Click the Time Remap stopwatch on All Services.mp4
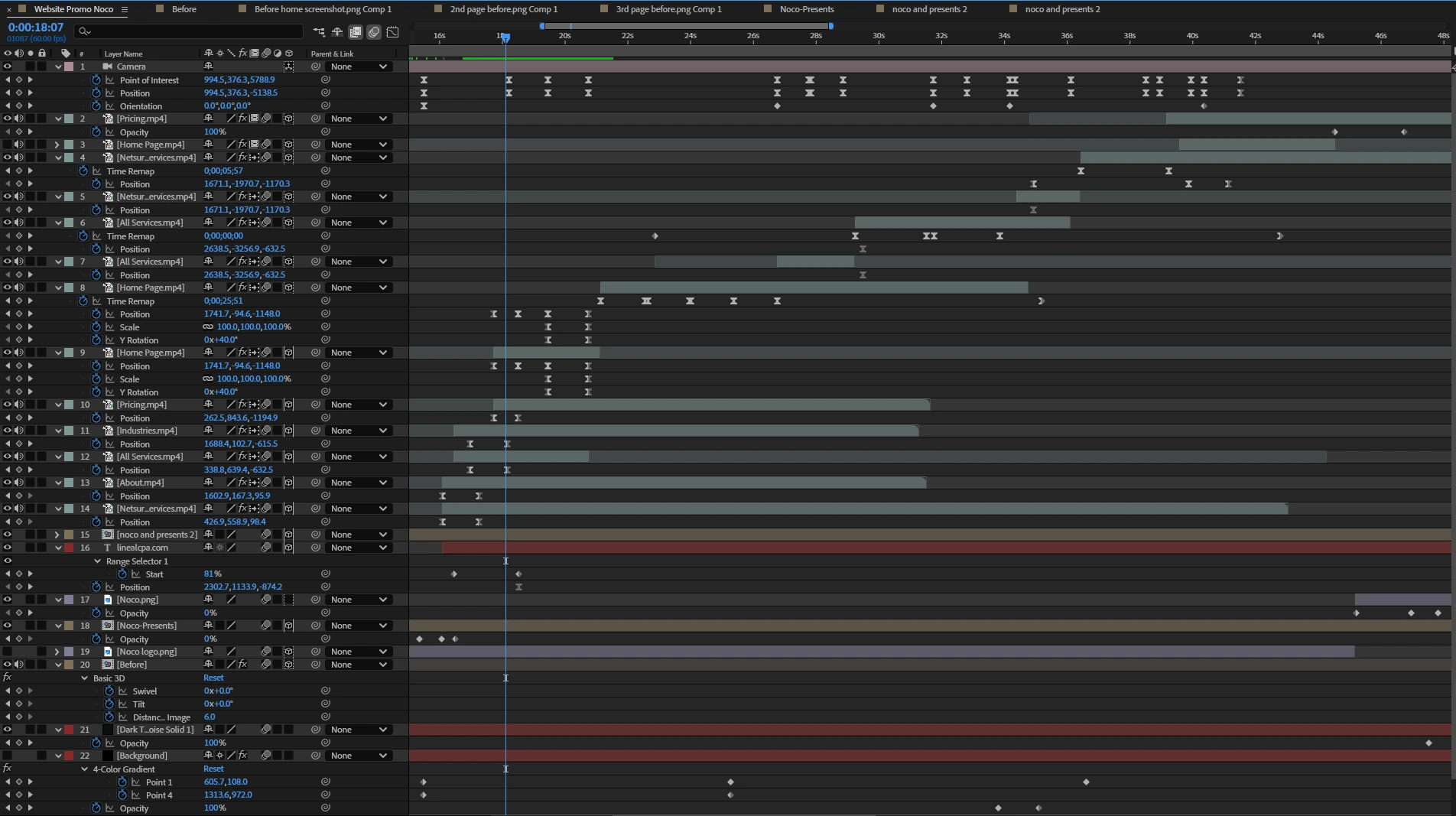 coord(83,236)
